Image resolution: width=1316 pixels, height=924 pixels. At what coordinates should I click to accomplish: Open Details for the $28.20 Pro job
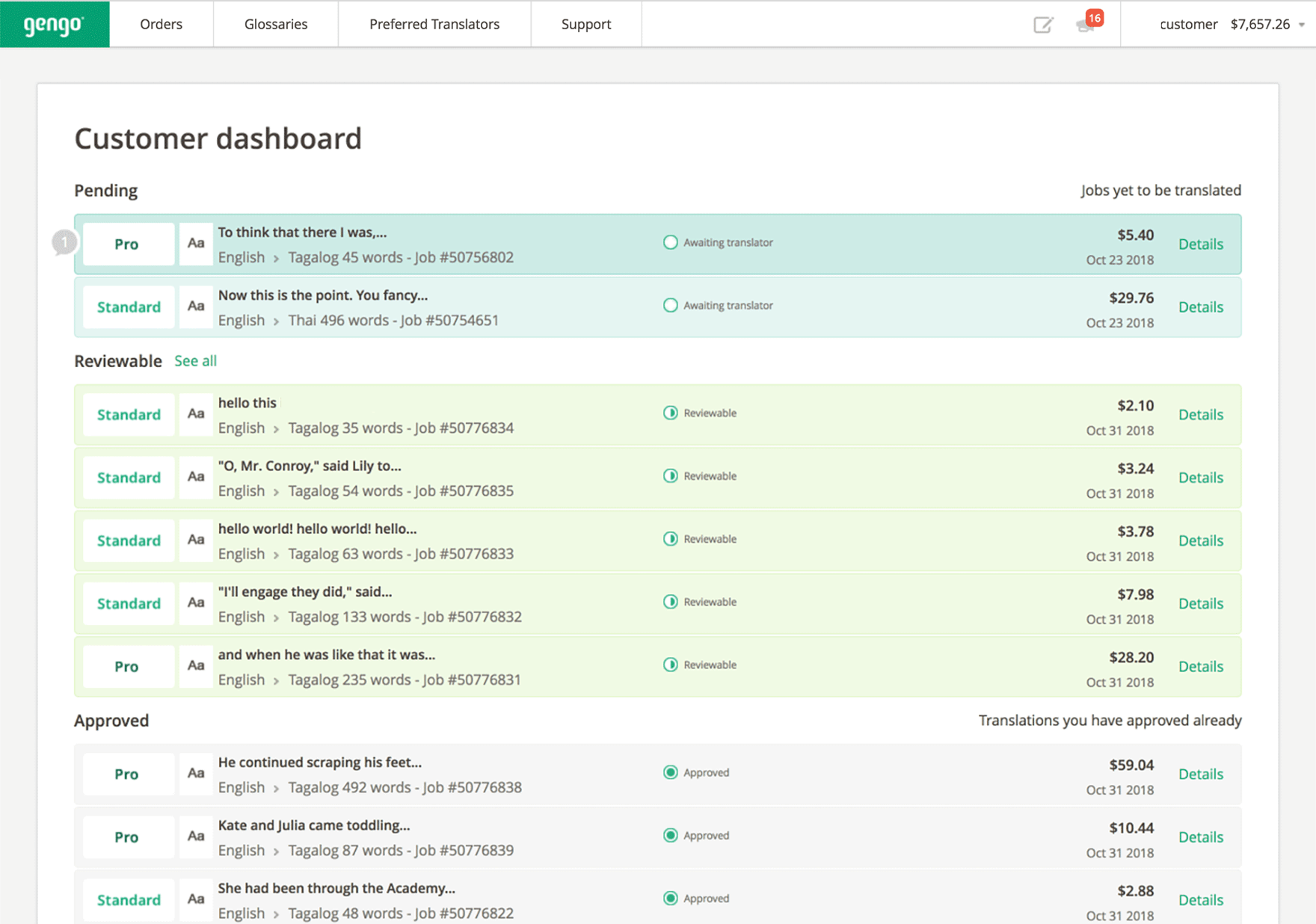click(1200, 666)
